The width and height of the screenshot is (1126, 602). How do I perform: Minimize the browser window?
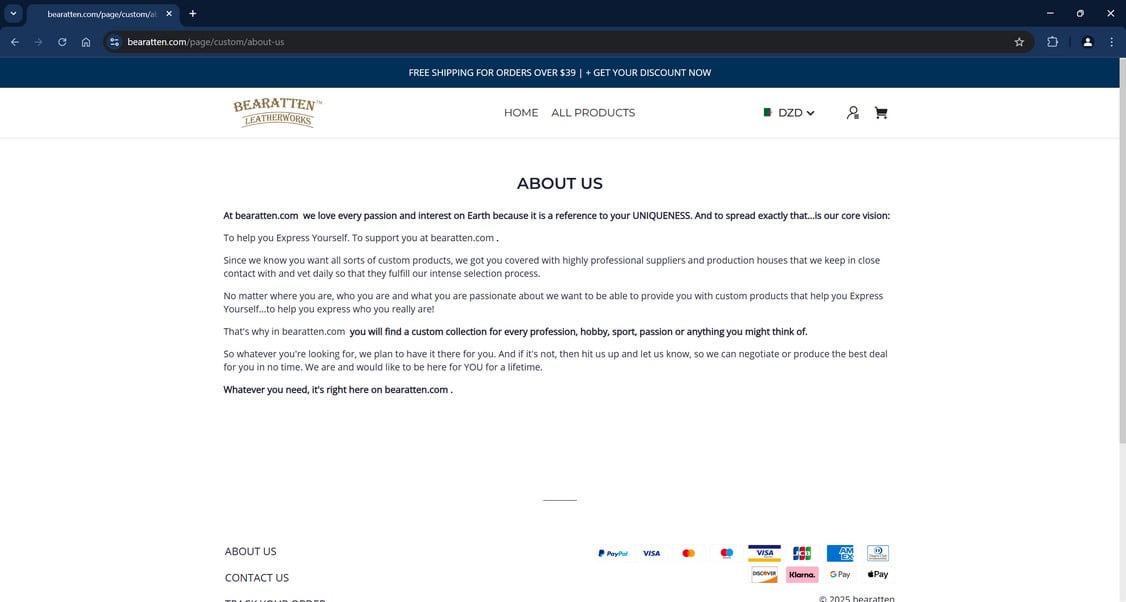[1050, 14]
